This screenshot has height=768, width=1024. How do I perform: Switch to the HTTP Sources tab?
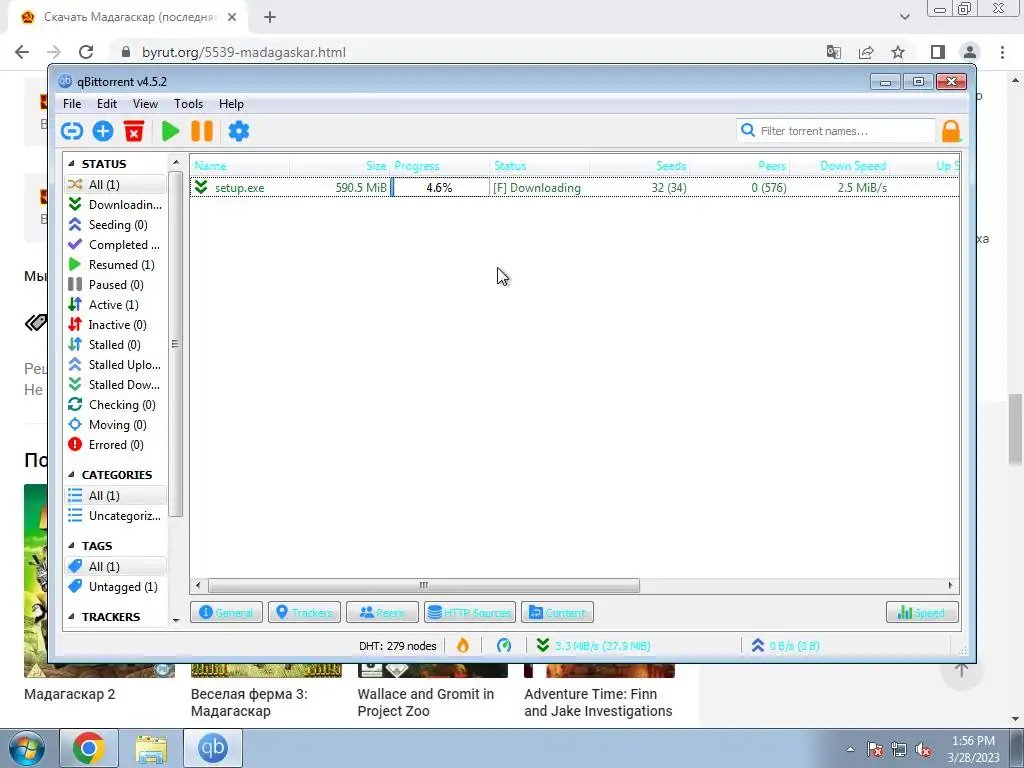tap(470, 613)
